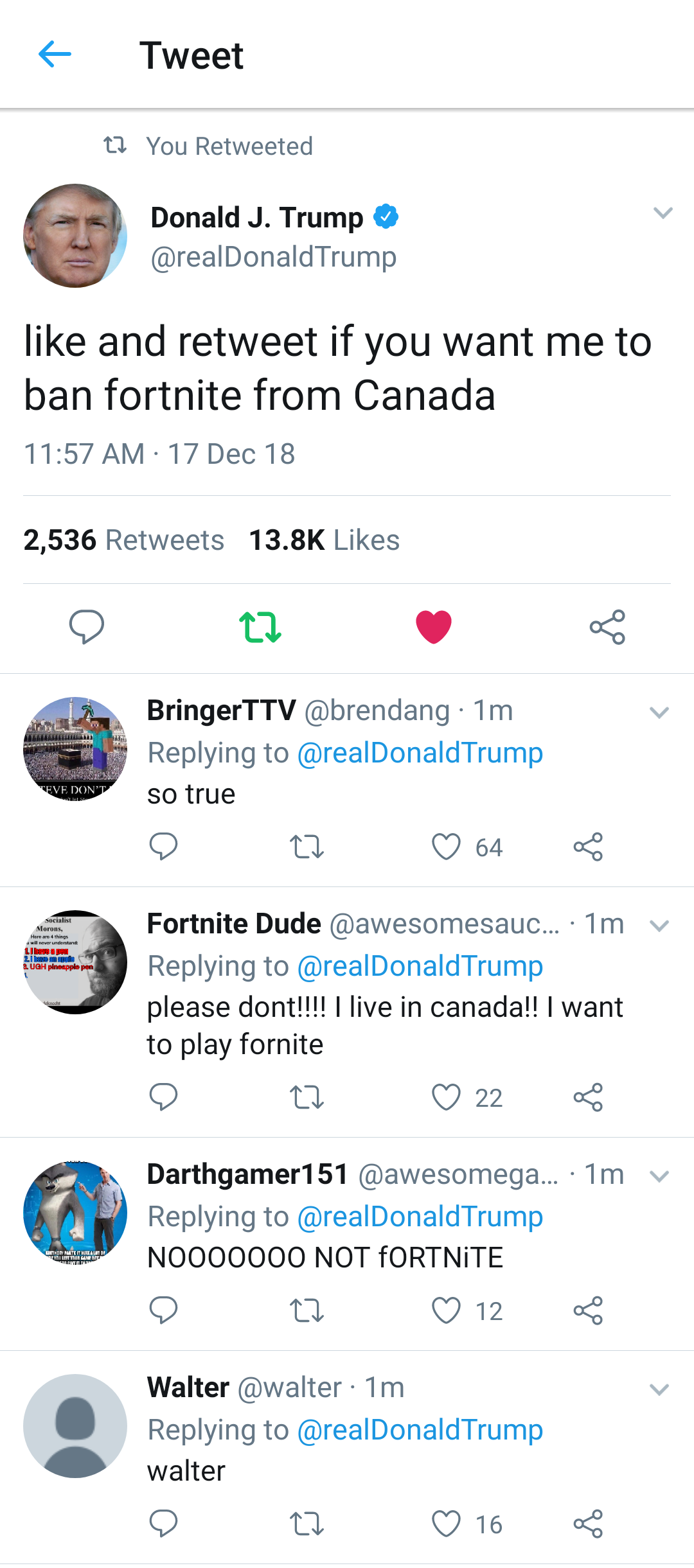Retweet Darthgamer151's reply
The image size is (694, 1568).
(x=307, y=1310)
